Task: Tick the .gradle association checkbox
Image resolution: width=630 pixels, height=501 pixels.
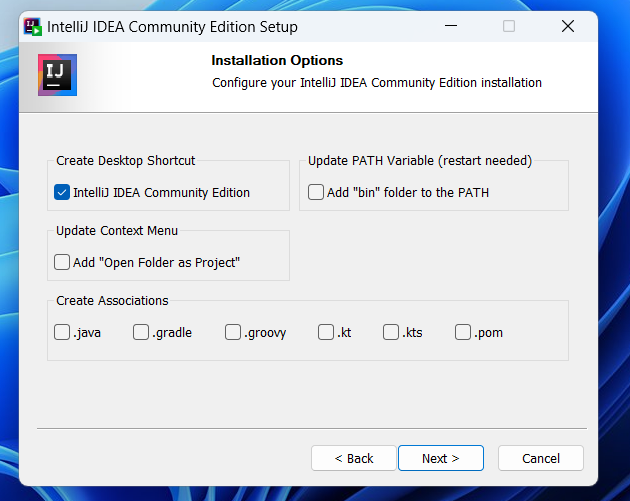Action: (141, 332)
